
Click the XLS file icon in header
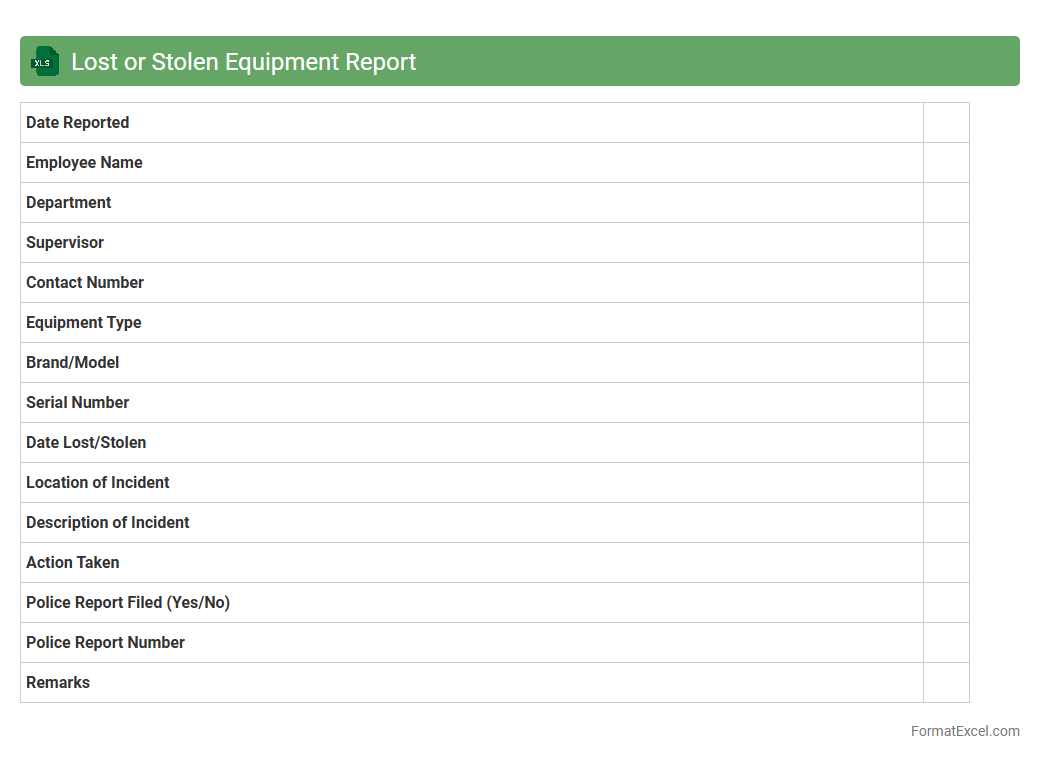coord(44,61)
